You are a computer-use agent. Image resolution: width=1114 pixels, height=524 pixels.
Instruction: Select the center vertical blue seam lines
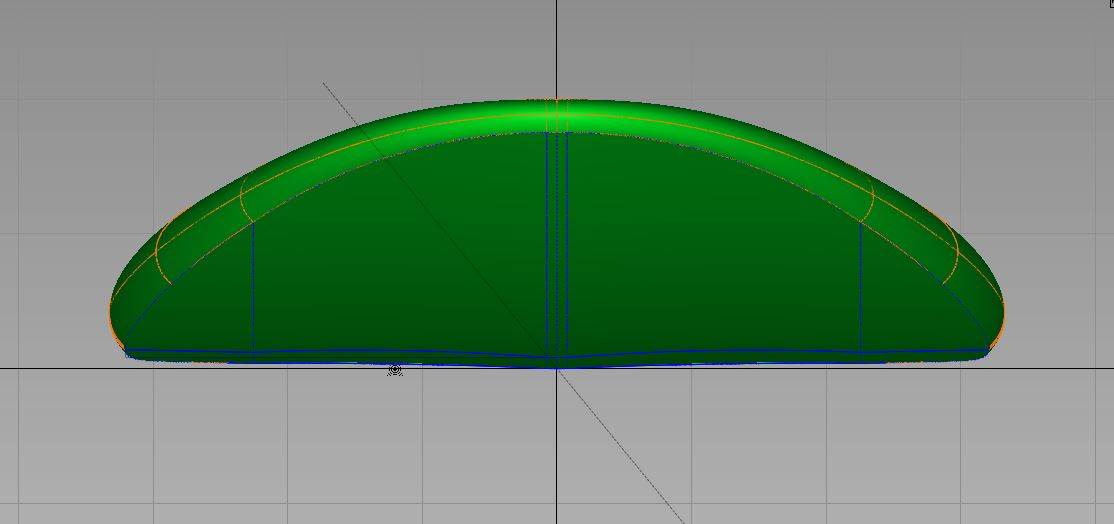pos(557,240)
